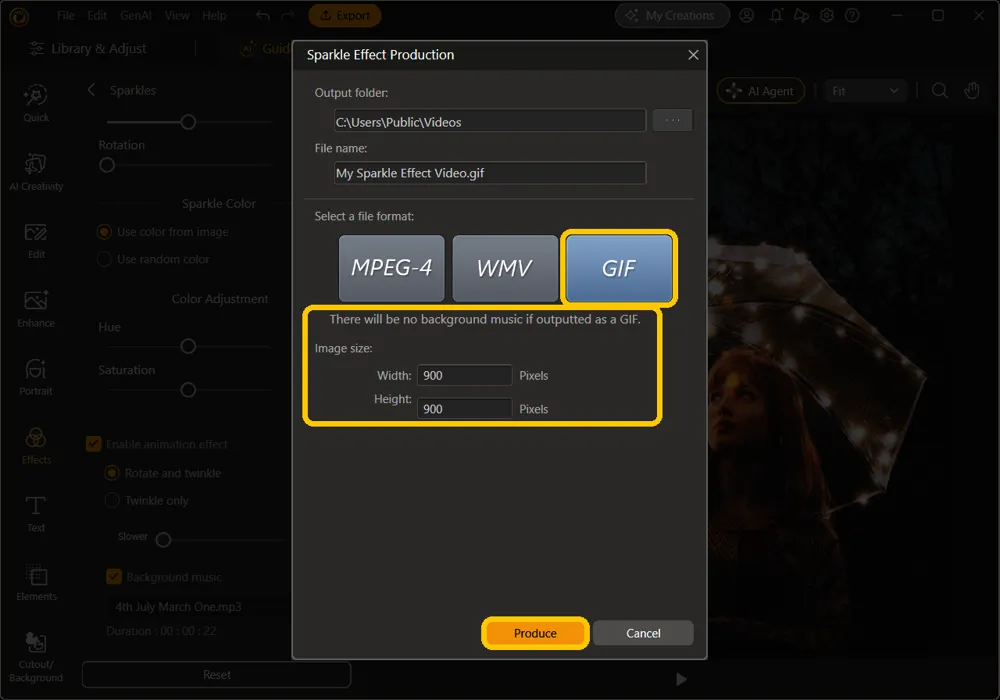Screen dimensions: 1000x700
Task: Click the Reset button
Action: (x=217, y=674)
